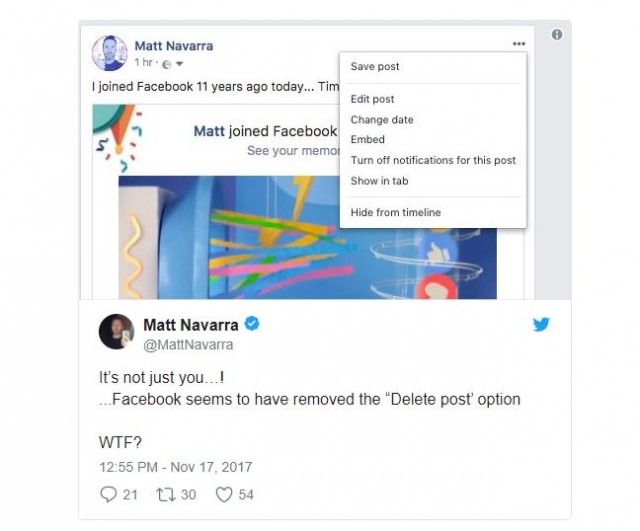Screen dimensions: 640x531
Task: Click the globe privacy icon under the name
Action: tap(166, 64)
